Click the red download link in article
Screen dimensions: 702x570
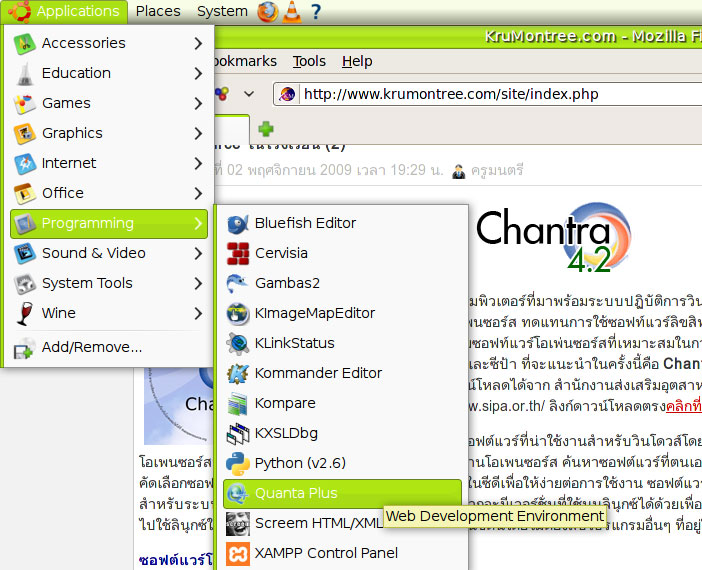684,406
